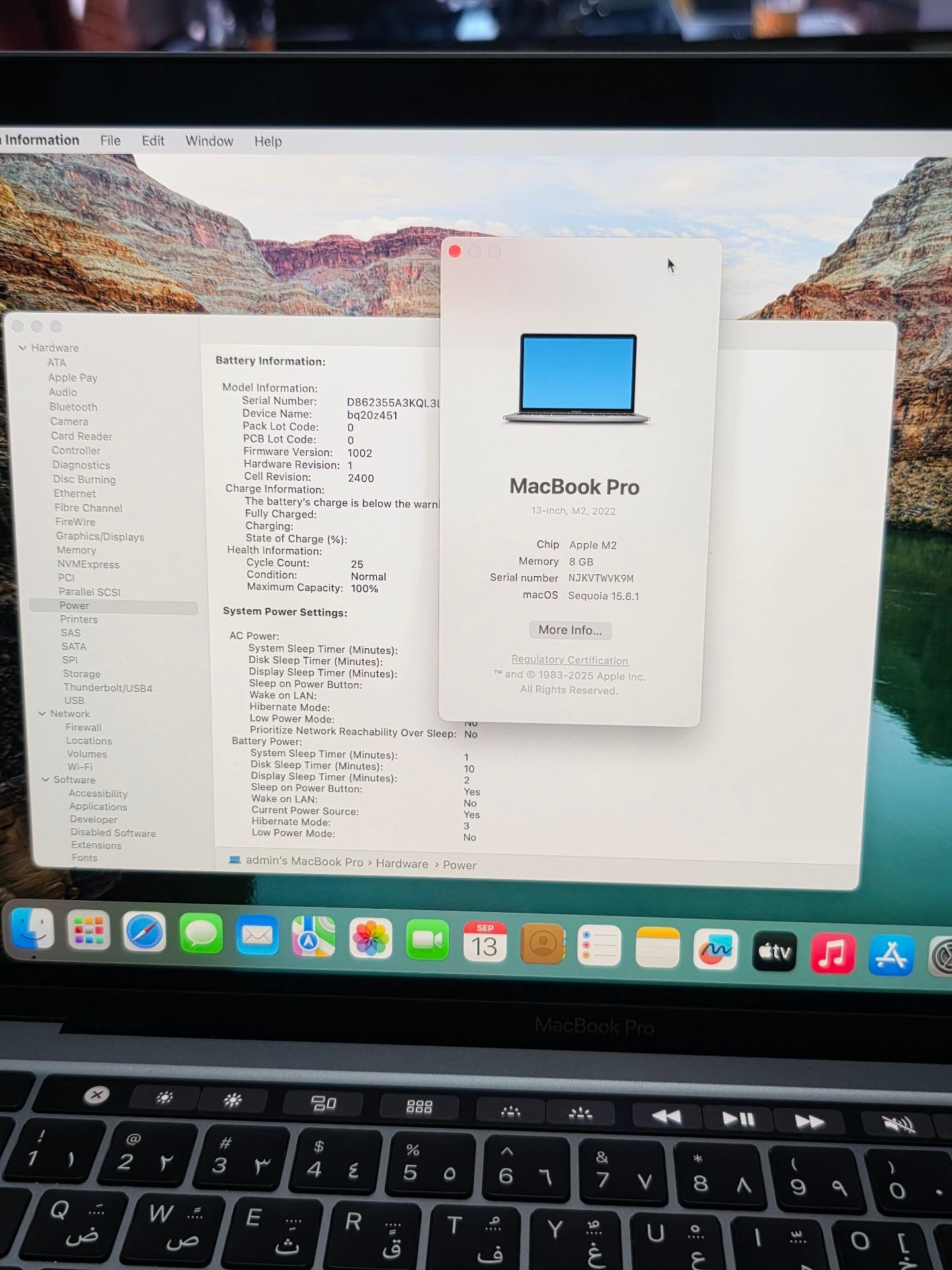
Task: Select Graphics/Displays in sidebar
Action: [x=100, y=536]
